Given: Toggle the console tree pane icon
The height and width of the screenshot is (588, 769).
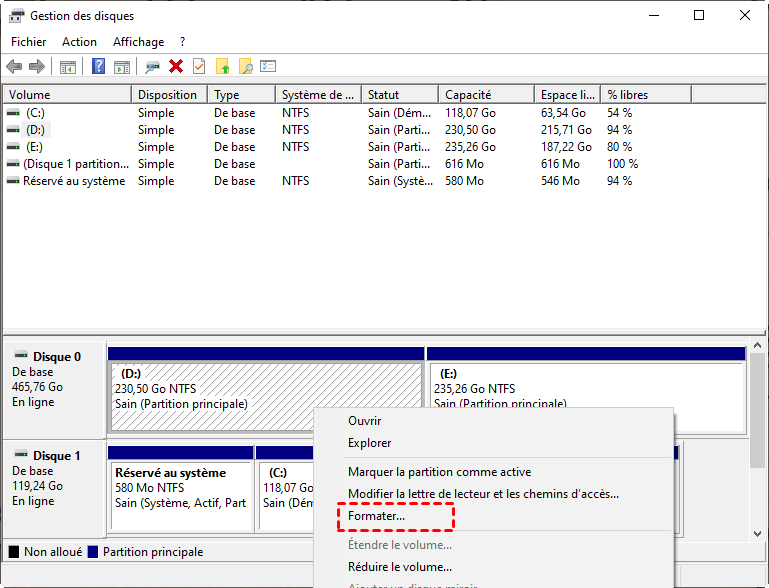Looking at the screenshot, I should click(68, 66).
